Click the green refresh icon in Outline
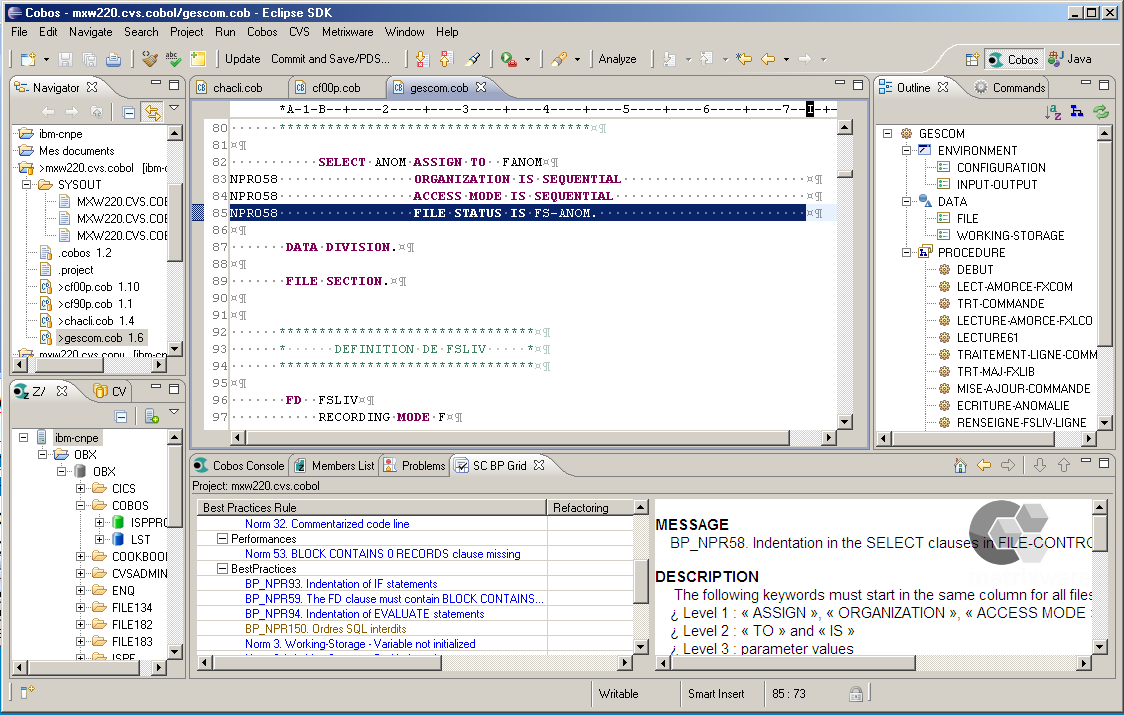 pyautogui.click(x=1100, y=111)
